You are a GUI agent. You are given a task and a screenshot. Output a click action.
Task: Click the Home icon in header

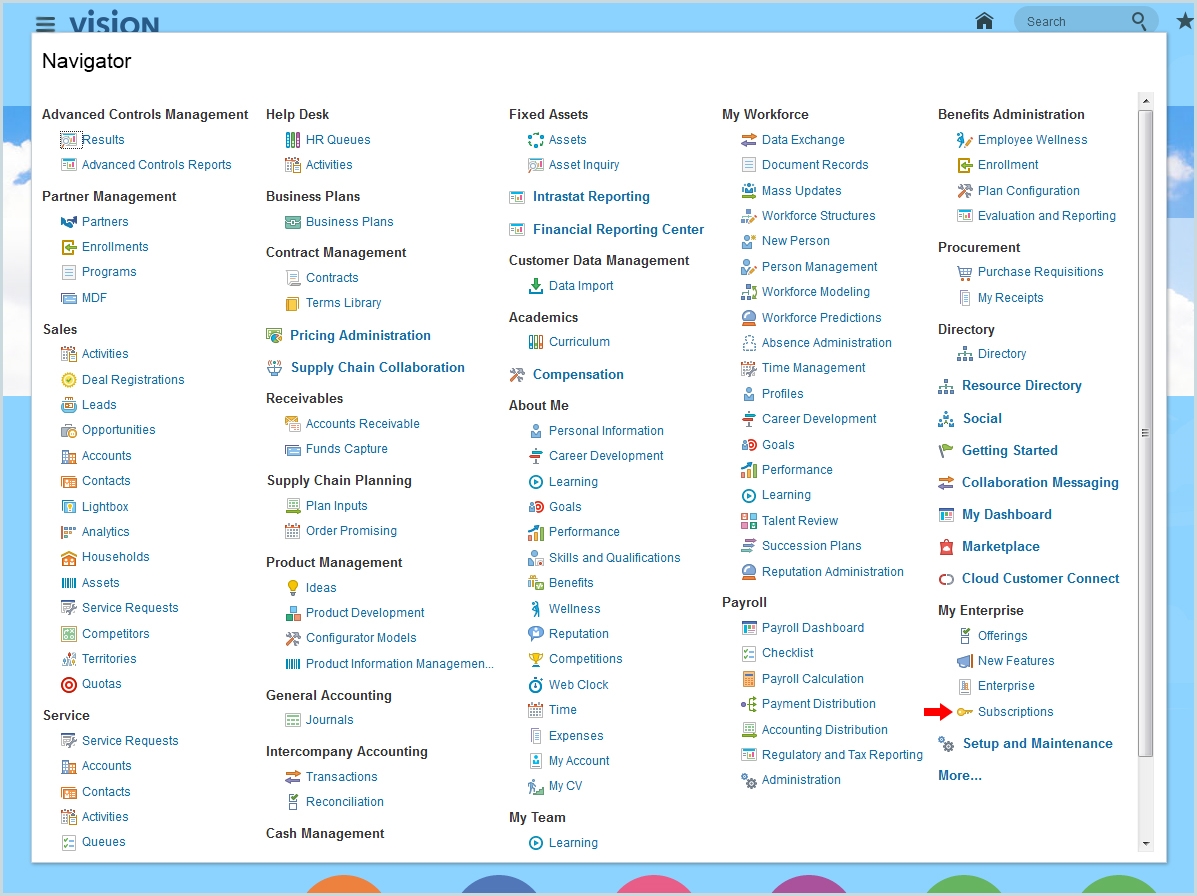pyautogui.click(x=984, y=21)
